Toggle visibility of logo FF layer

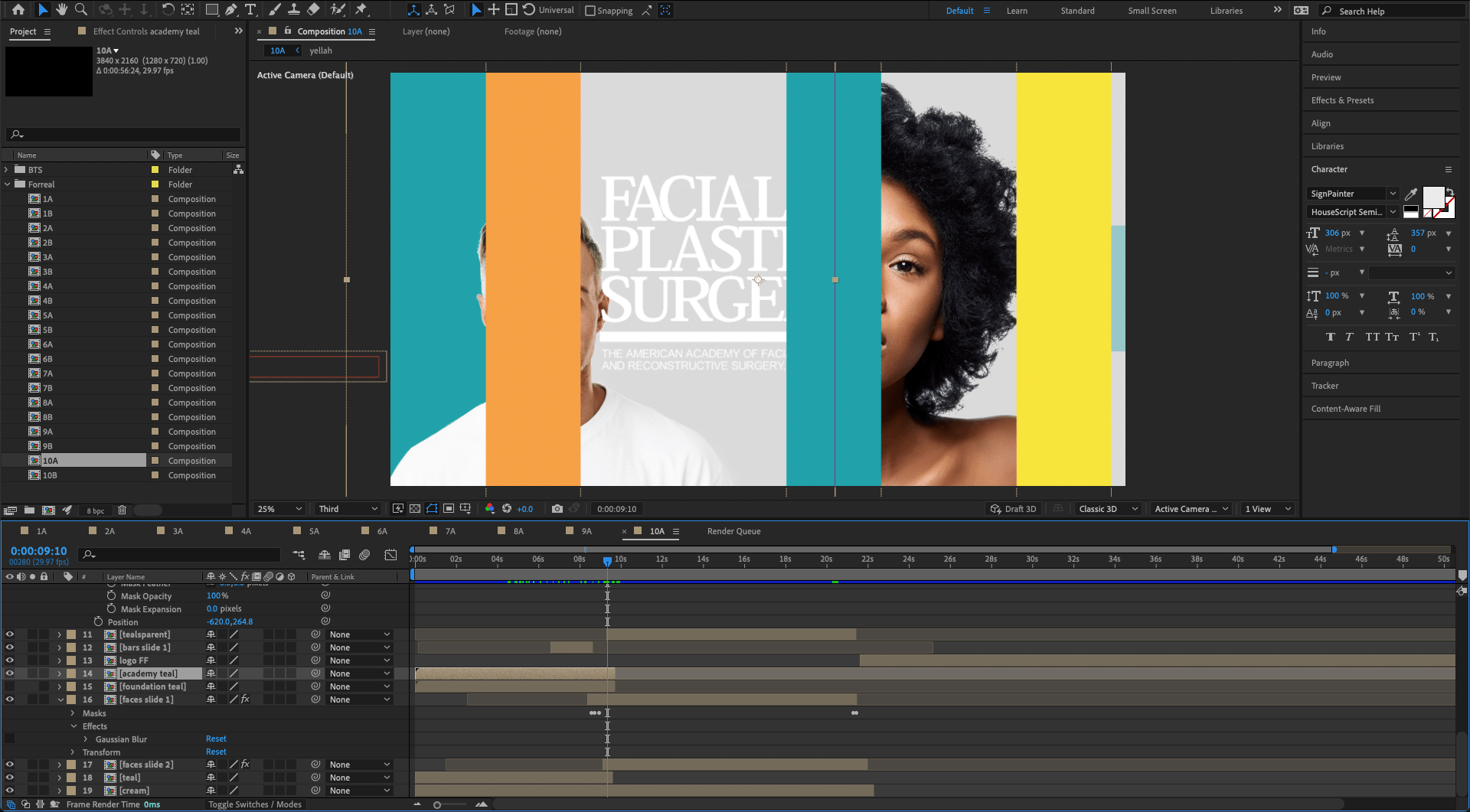pos(10,660)
